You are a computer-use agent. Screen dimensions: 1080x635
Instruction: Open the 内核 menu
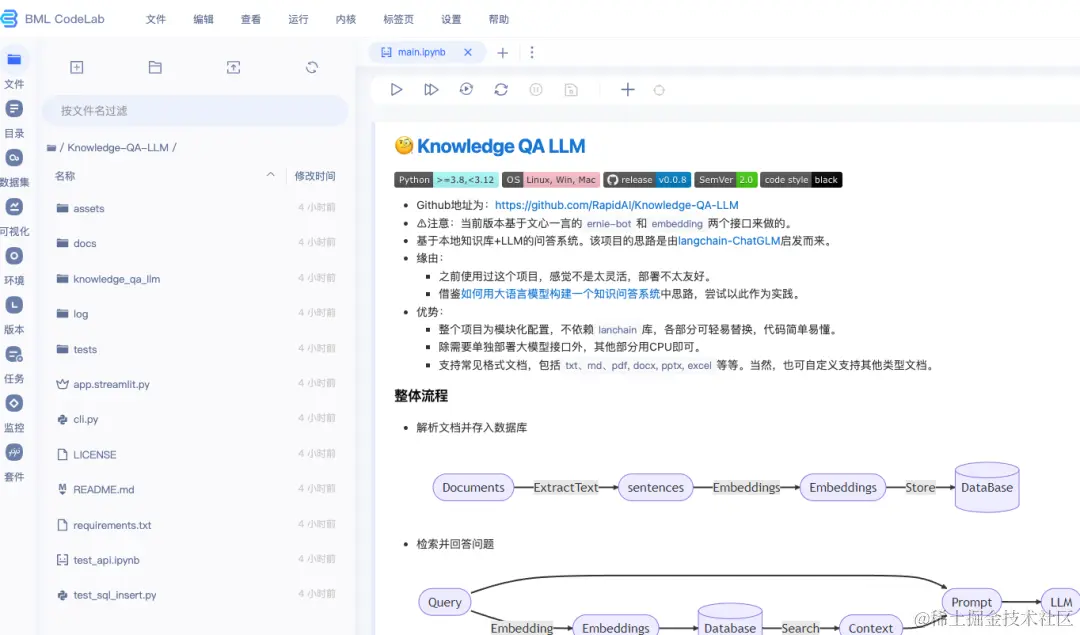(x=346, y=19)
